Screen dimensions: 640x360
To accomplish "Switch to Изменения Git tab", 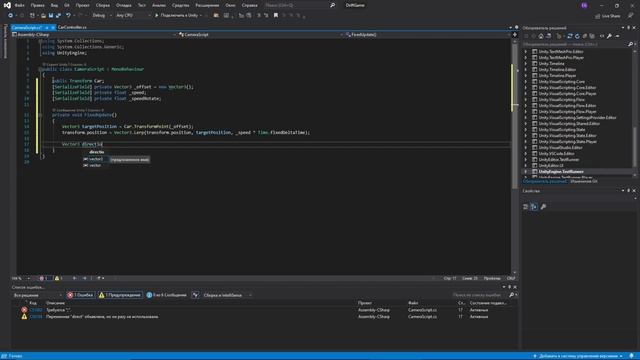I will 584,181.
